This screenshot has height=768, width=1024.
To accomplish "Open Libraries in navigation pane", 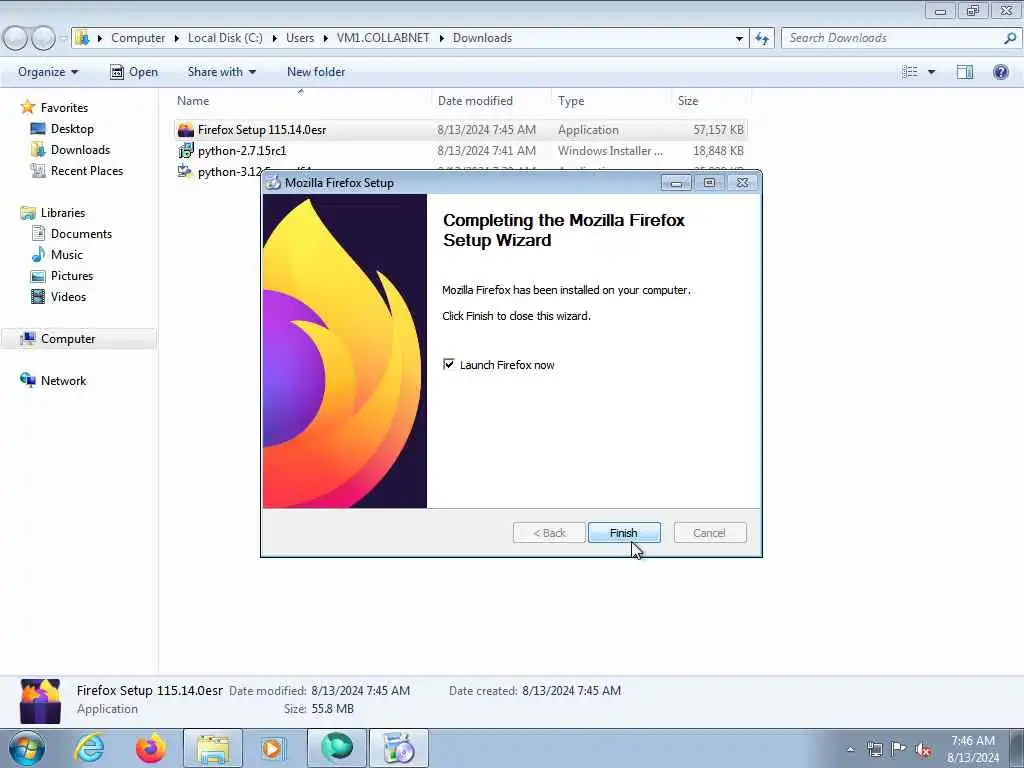I will [x=63, y=212].
